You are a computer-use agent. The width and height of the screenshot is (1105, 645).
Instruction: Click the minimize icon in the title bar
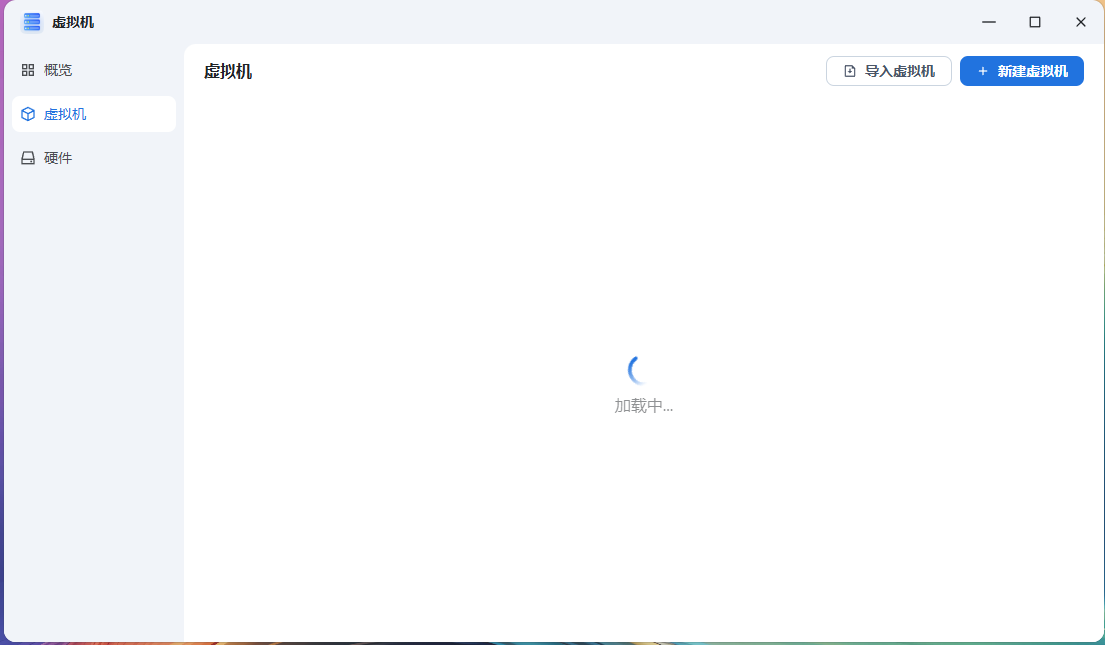[x=988, y=21]
